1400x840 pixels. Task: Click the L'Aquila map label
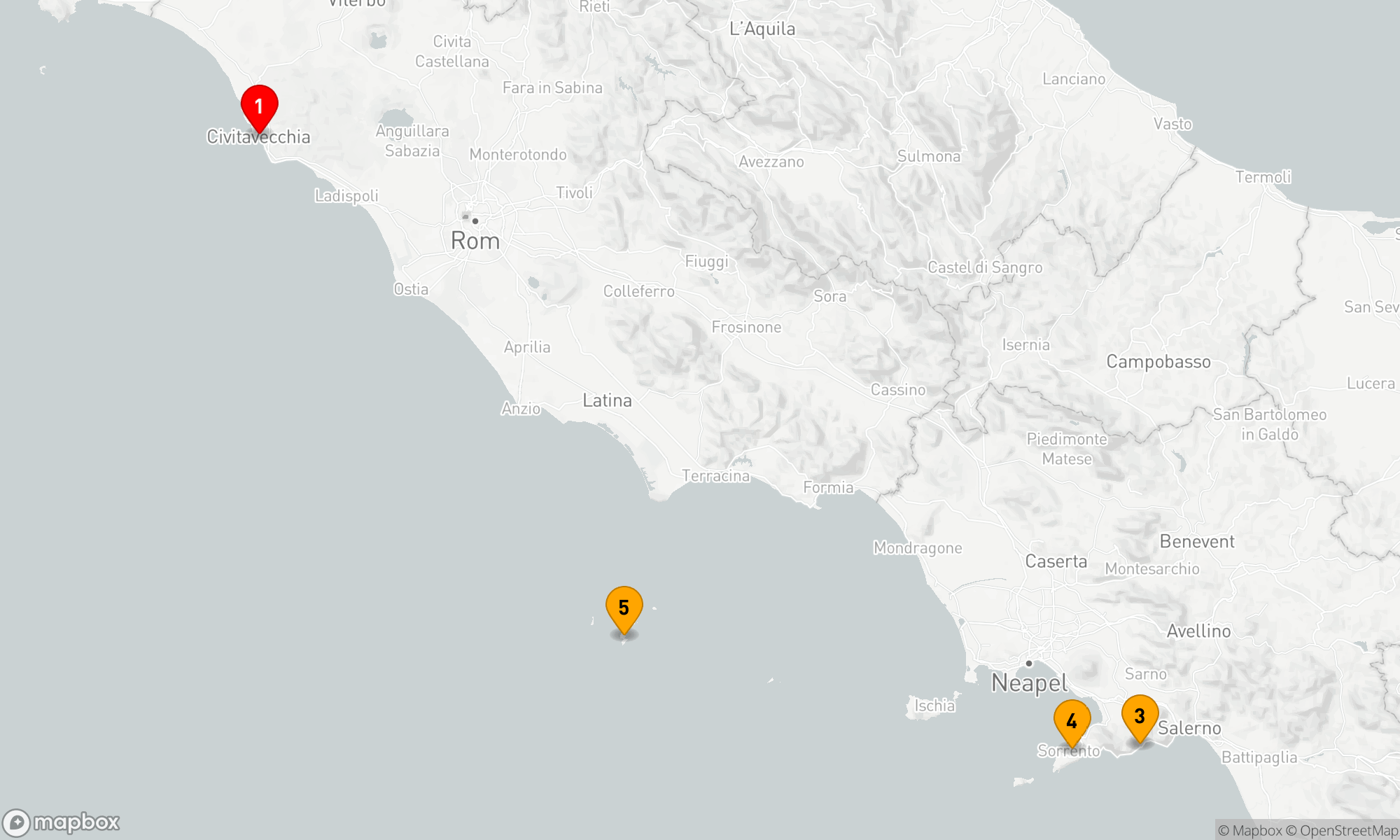coord(762,29)
